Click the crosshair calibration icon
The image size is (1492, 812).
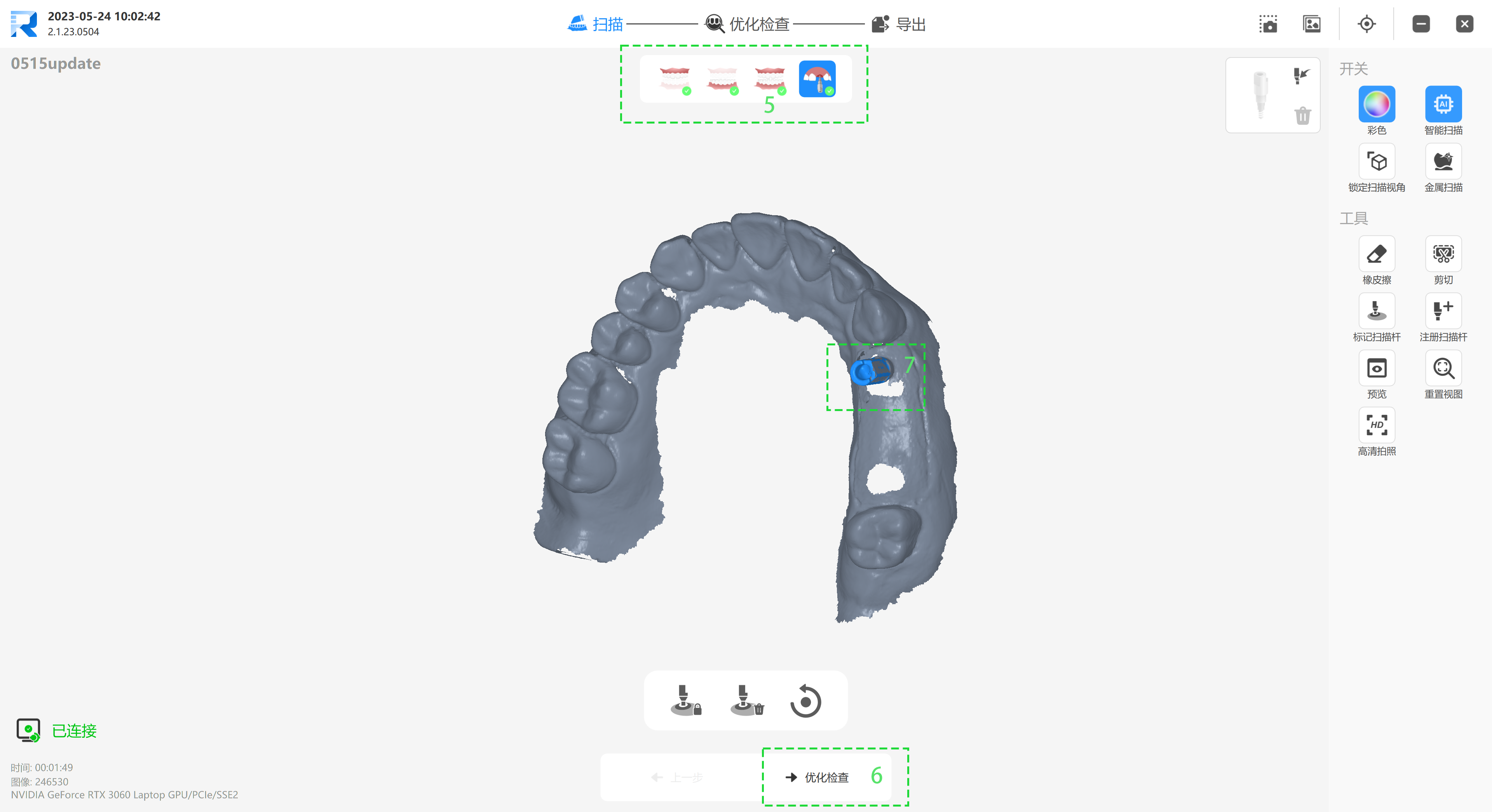1367,24
